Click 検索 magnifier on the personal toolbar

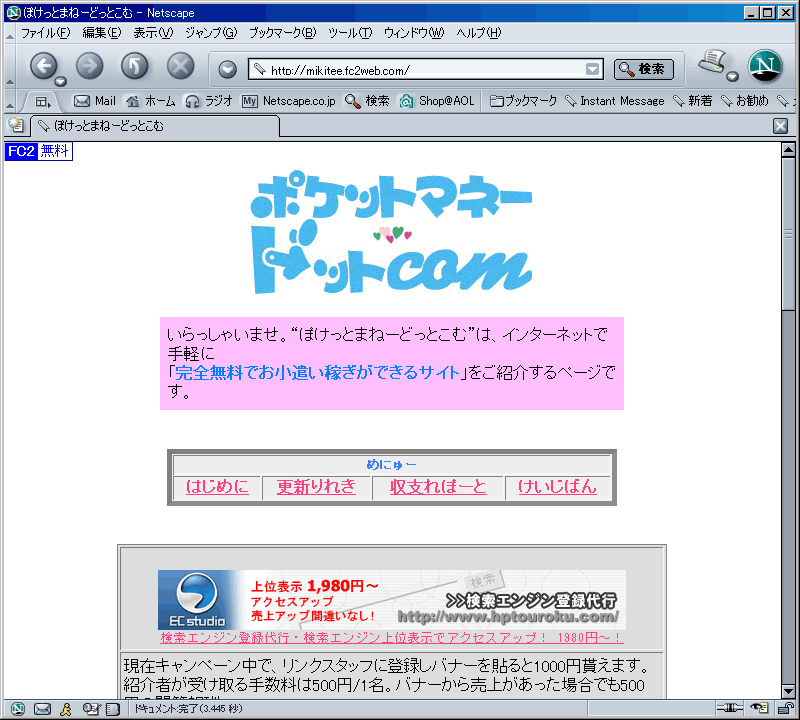point(367,101)
